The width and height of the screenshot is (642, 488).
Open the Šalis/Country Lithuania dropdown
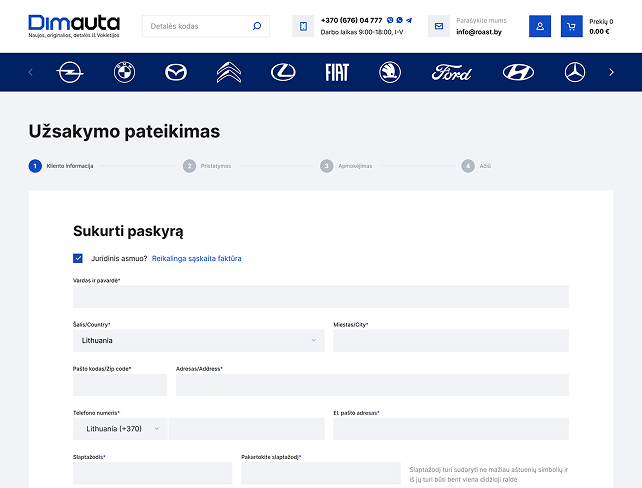pyautogui.click(x=199, y=341)
